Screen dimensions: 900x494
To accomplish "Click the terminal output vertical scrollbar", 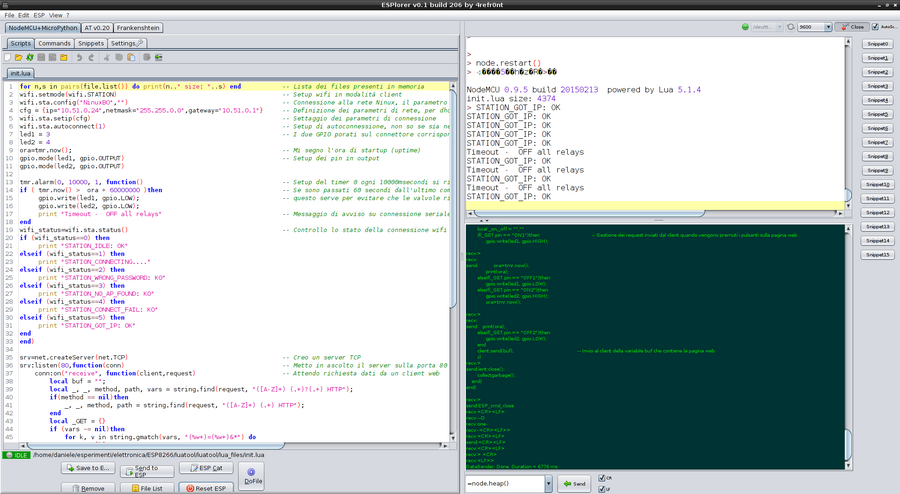I will 848,120.
